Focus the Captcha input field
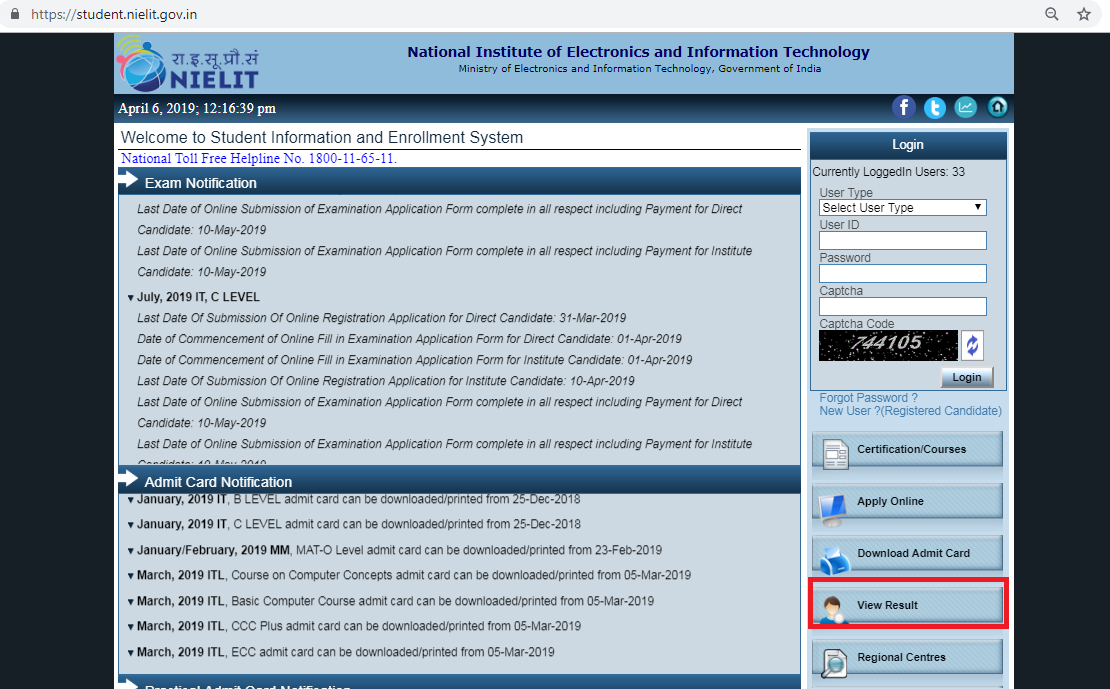This screenshot has height=689, width=1110. [903, 306]
